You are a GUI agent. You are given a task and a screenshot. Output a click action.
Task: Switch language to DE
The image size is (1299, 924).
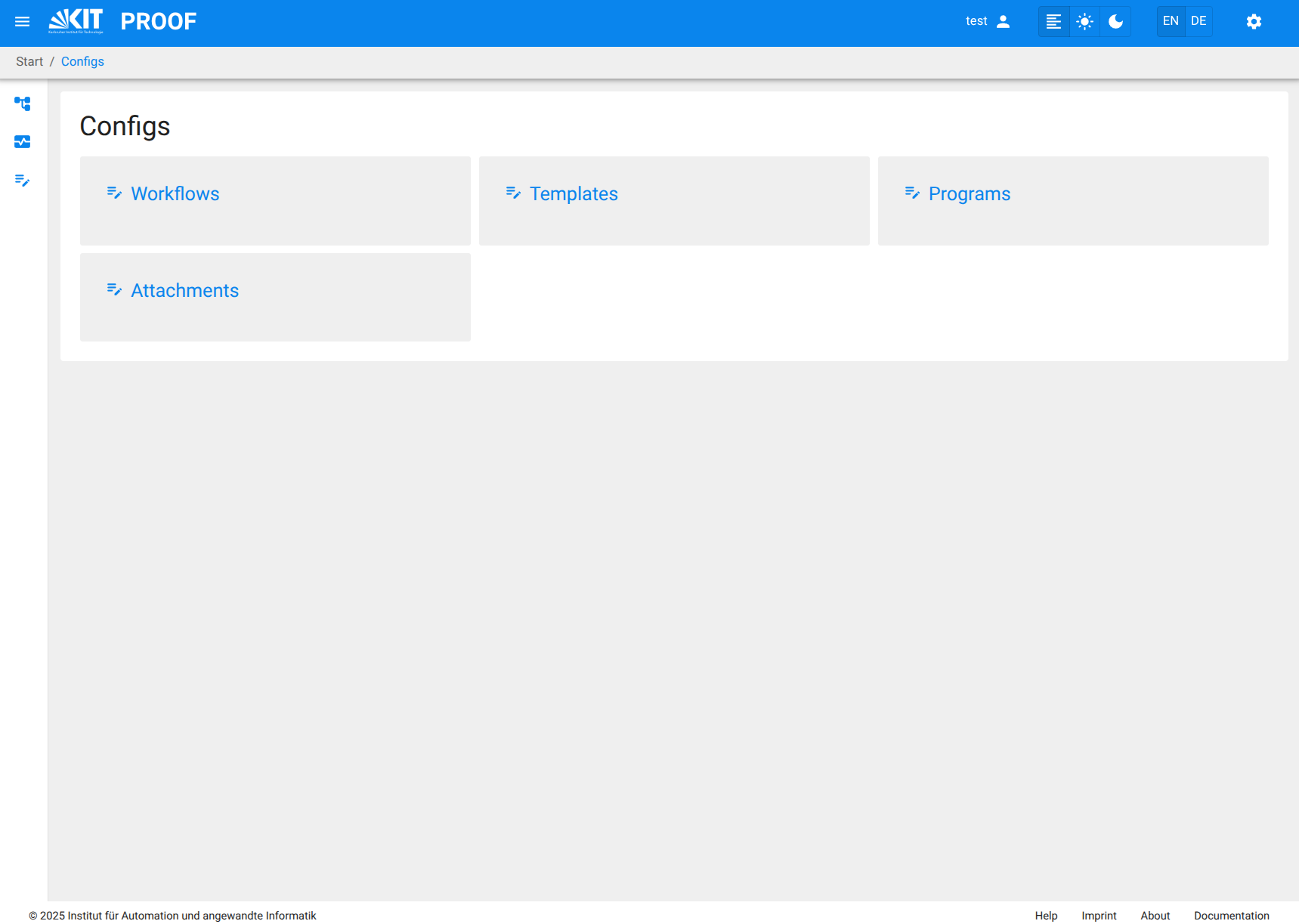pos(1198,21)
